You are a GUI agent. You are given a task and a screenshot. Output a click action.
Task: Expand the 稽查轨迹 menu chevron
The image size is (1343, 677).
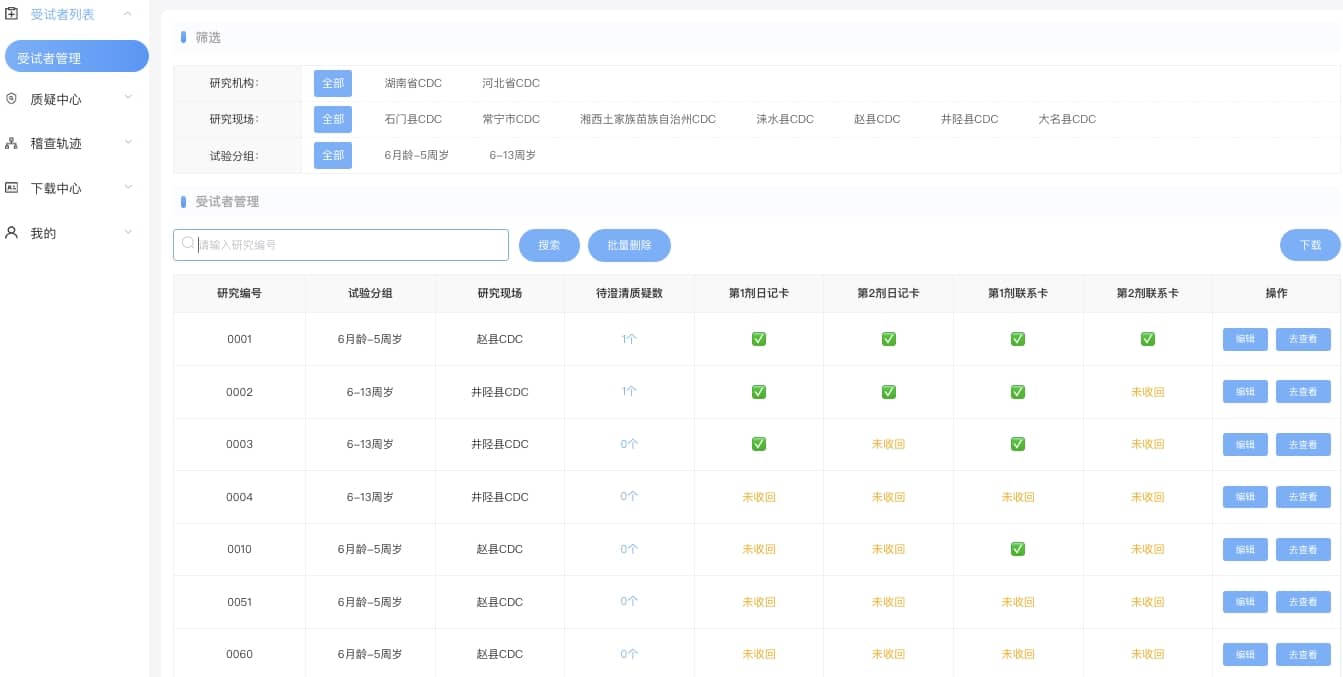tap(128, 143)
